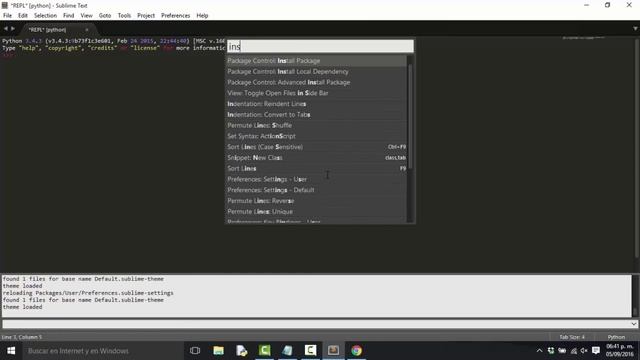Screen dimensions: 640x360
Task: Open the tab list dropdown arrow
Action: pyautogui.click(x=635, y=29)
